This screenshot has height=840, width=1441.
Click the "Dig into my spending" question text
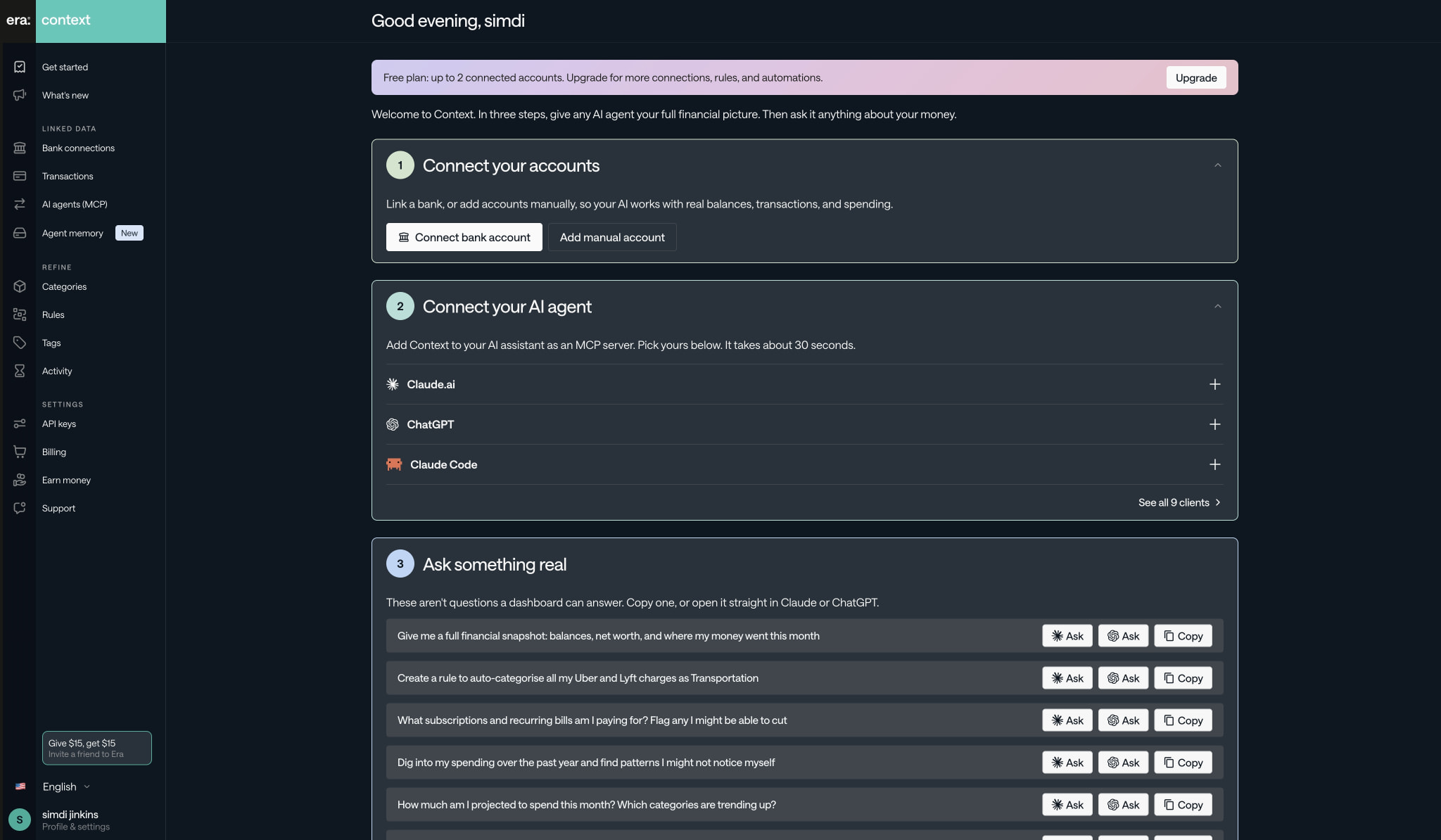(585, 763)
